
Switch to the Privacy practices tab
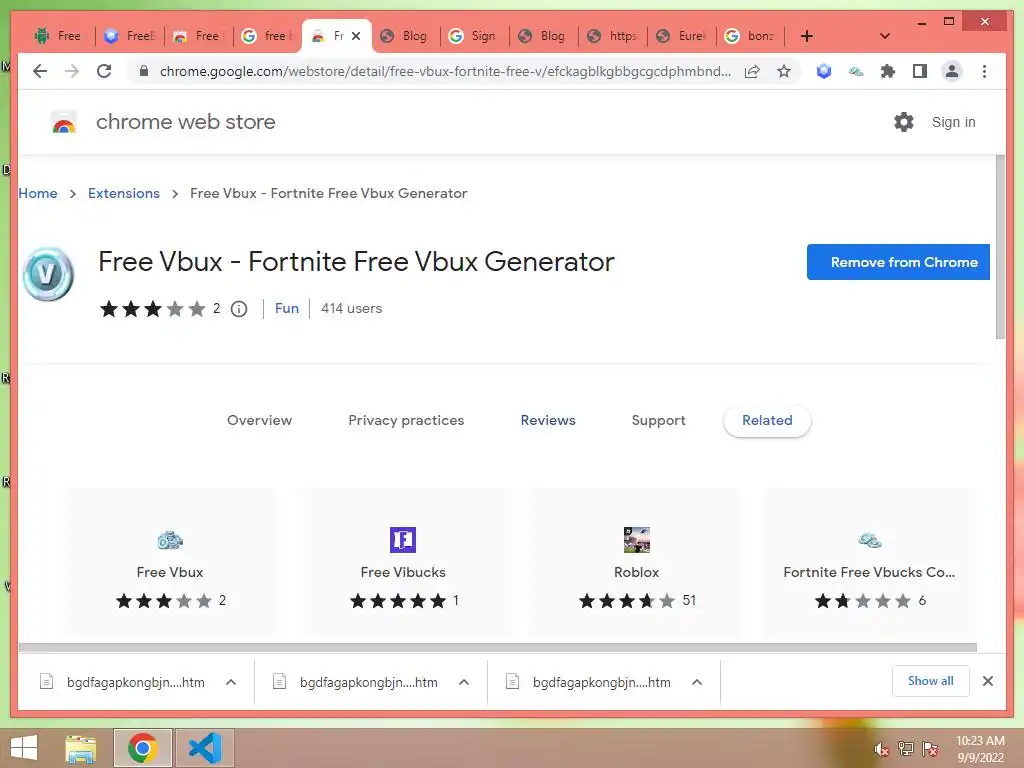click(x=406, y=421)
